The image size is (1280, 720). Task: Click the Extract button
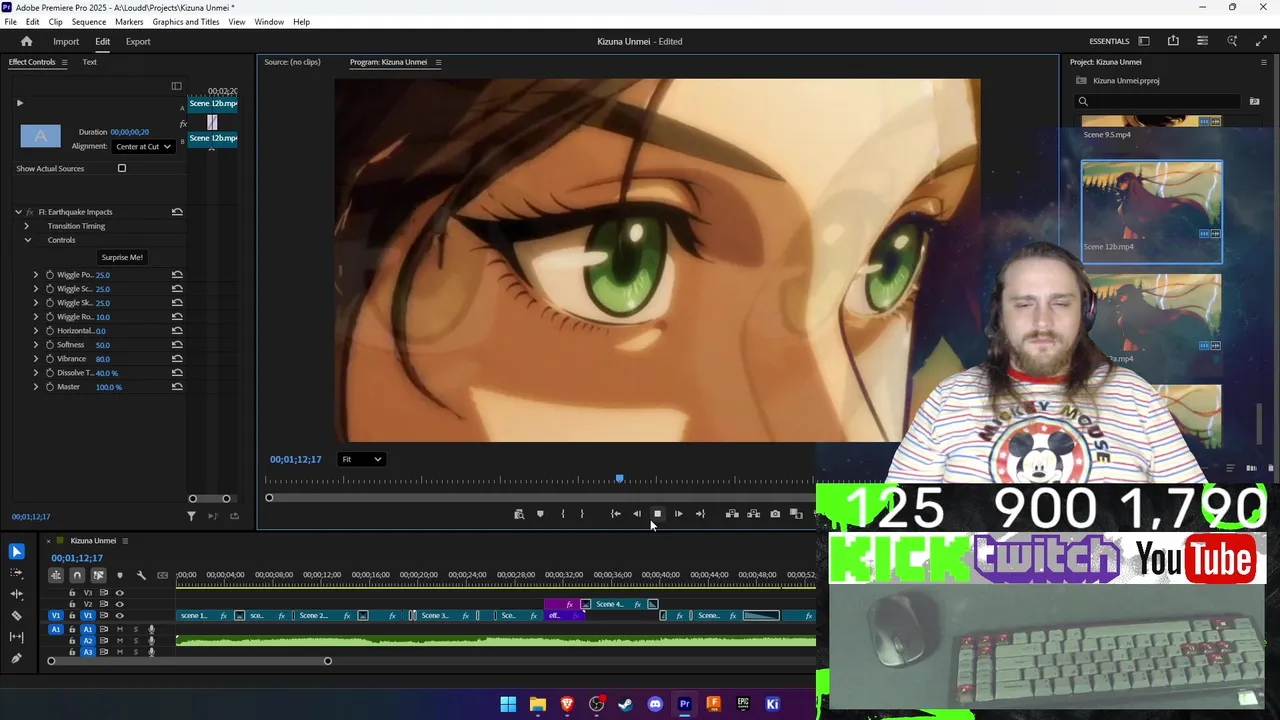tap(754, 514)
